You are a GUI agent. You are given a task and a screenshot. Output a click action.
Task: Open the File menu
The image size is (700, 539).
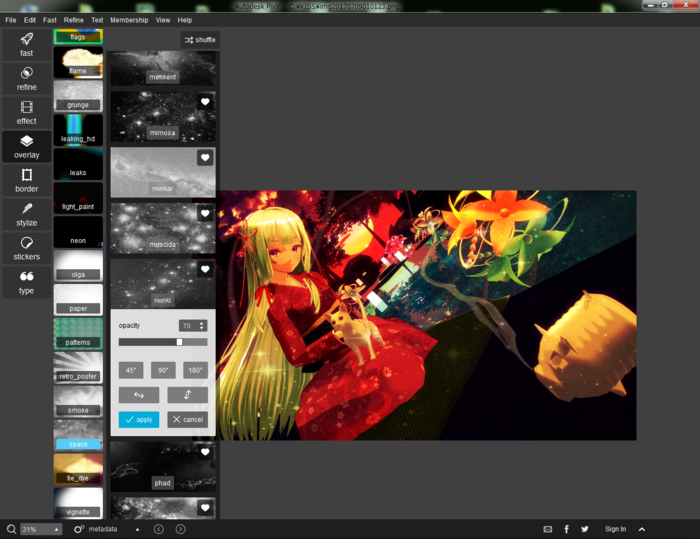pos(11,20)
